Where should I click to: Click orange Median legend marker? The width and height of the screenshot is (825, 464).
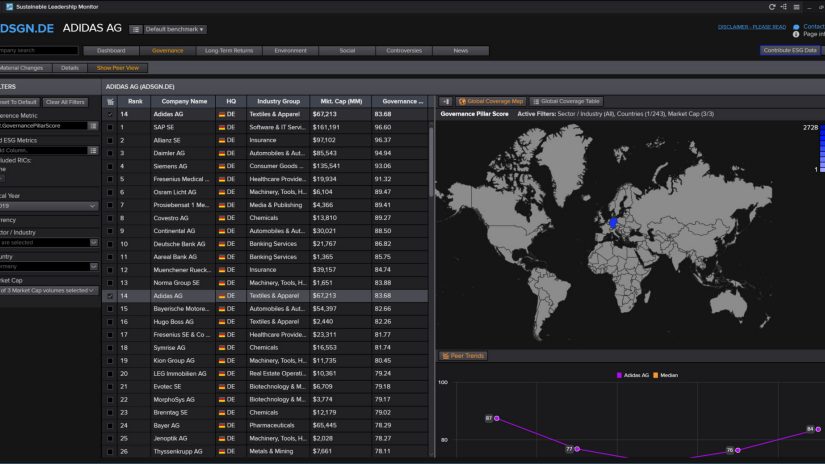[x=656, y=375]
